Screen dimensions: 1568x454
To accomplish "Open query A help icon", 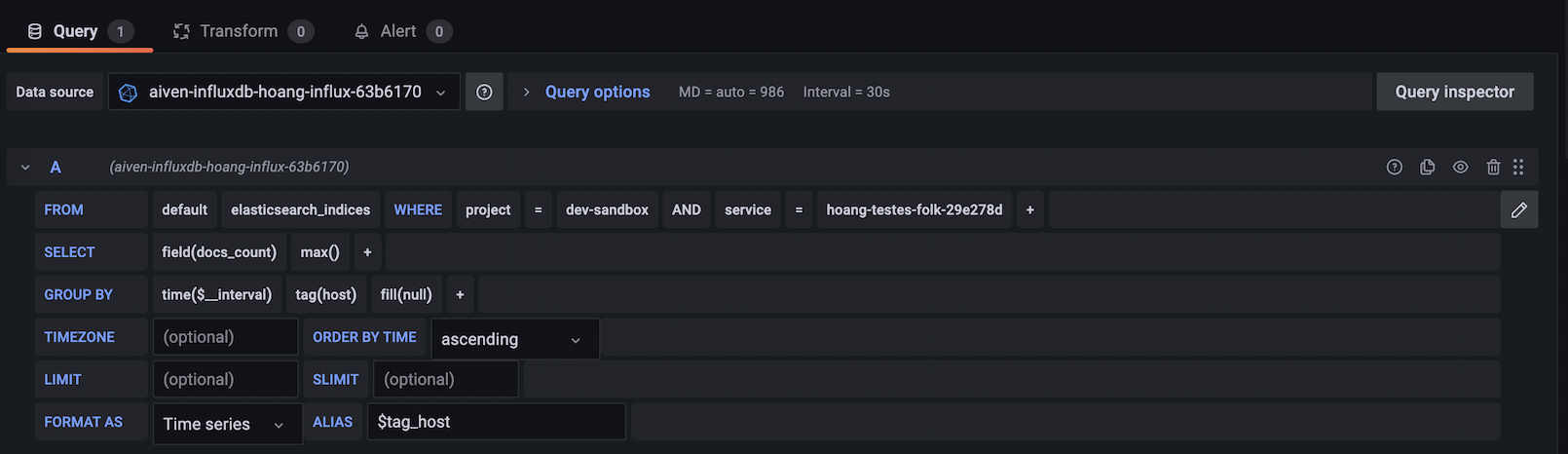I will [1395, 167].
